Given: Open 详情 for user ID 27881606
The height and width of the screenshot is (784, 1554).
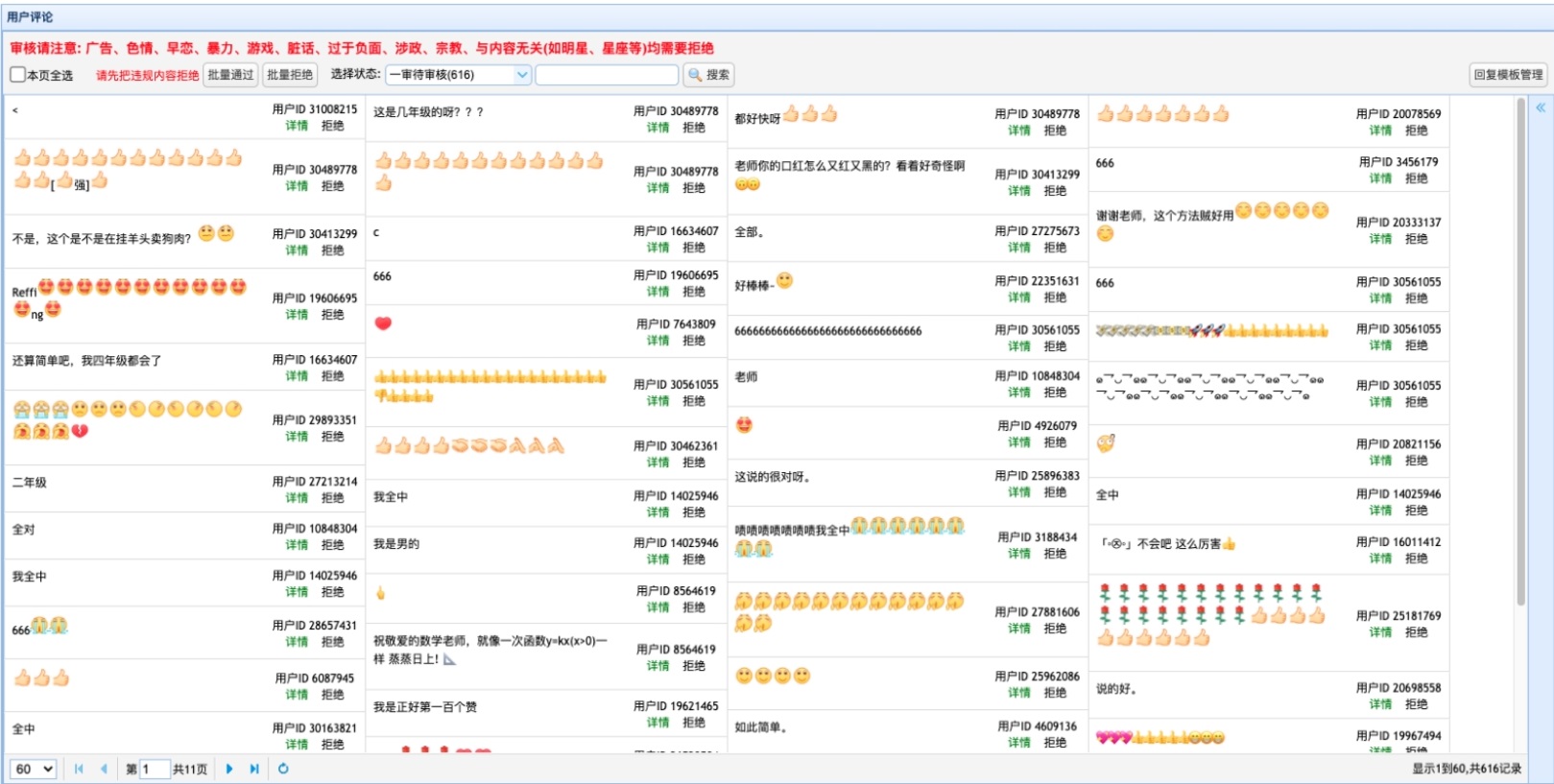Looking at the screenshot, I should 1019,629.
